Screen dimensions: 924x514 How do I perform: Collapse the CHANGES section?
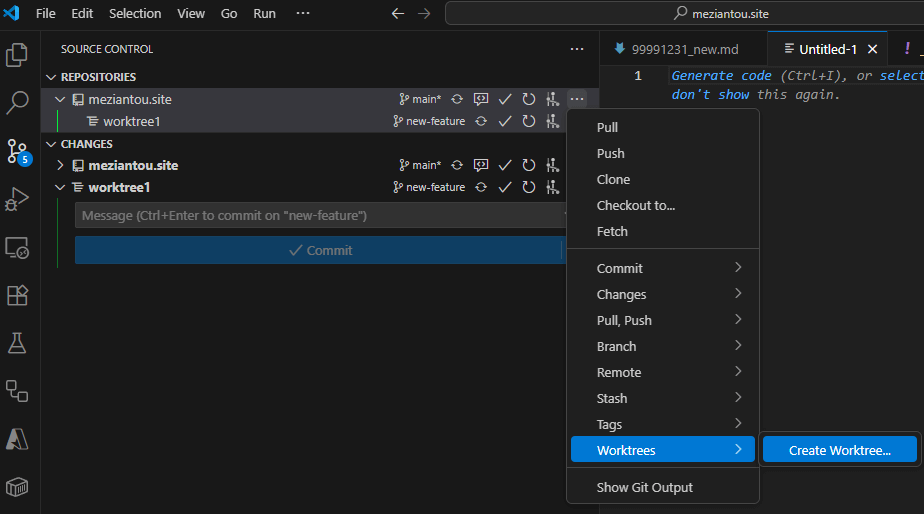tap(51, 144)
